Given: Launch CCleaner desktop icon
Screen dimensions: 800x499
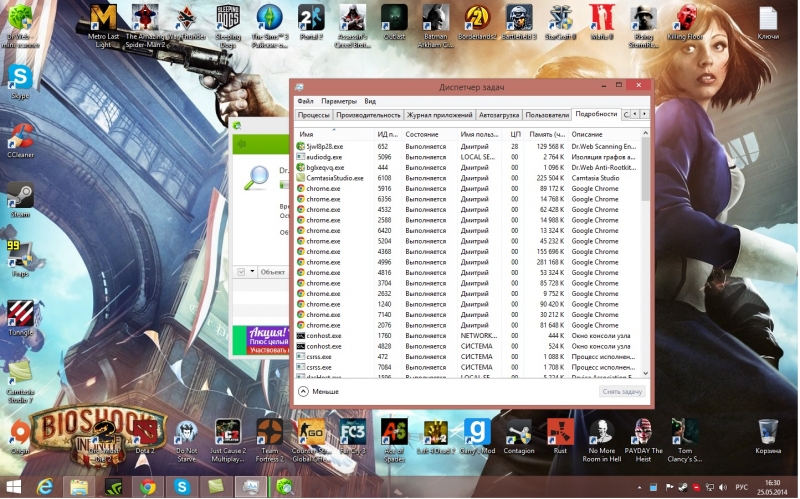Looking at the screenshot, I should 20,140.
